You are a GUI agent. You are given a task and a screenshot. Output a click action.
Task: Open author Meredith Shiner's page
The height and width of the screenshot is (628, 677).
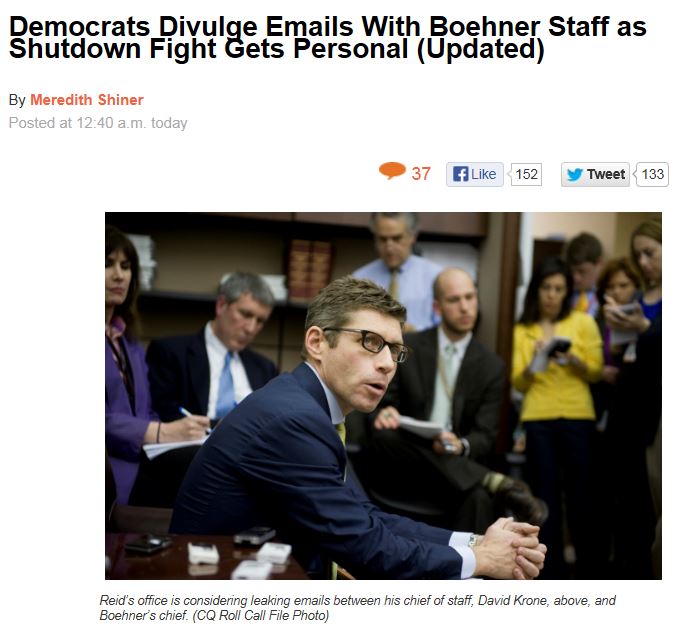87,100
